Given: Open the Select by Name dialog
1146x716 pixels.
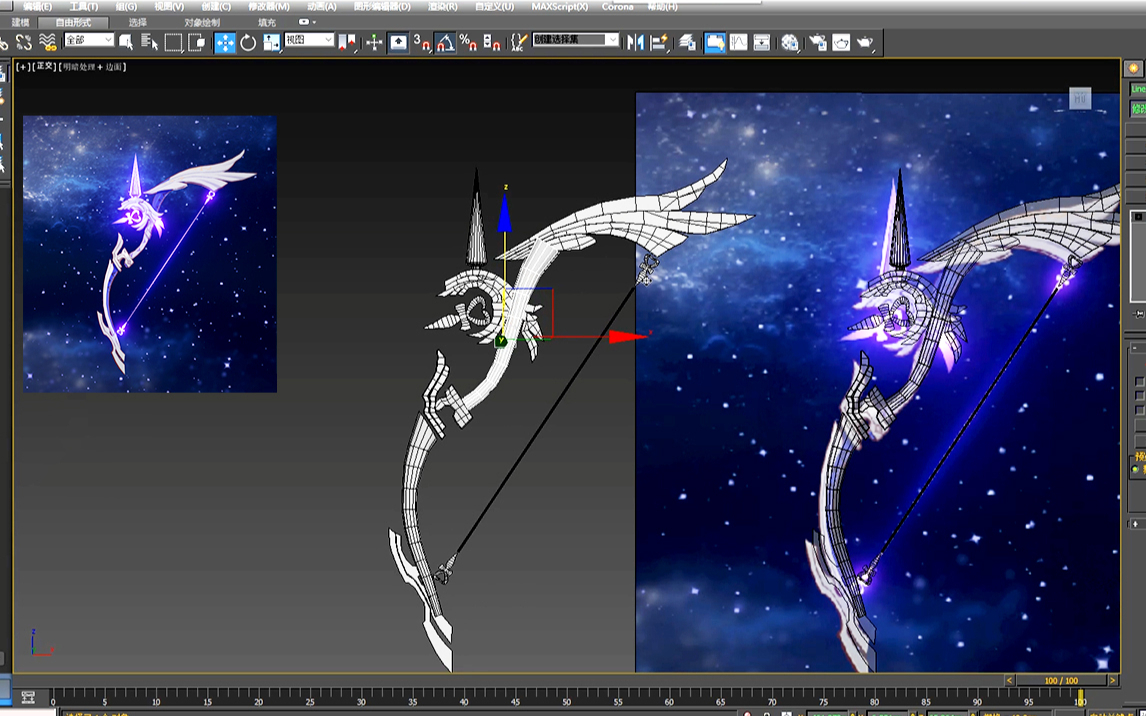Looking at the screenshot, I should coord(150,42).
